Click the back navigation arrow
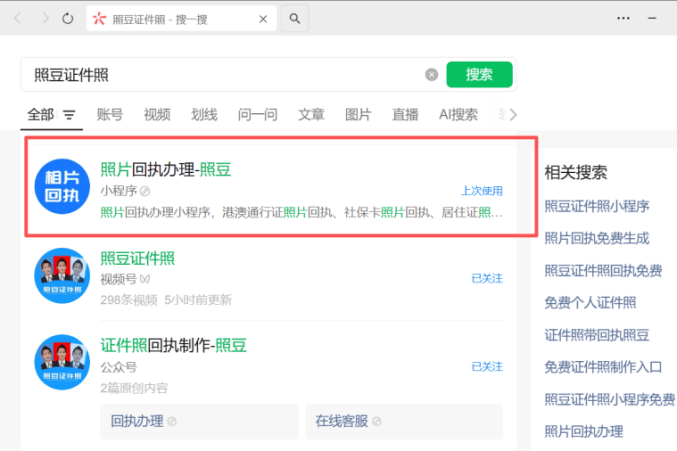Image resolution: width=677 pixels, height=451 pixels. click(18, 18)
